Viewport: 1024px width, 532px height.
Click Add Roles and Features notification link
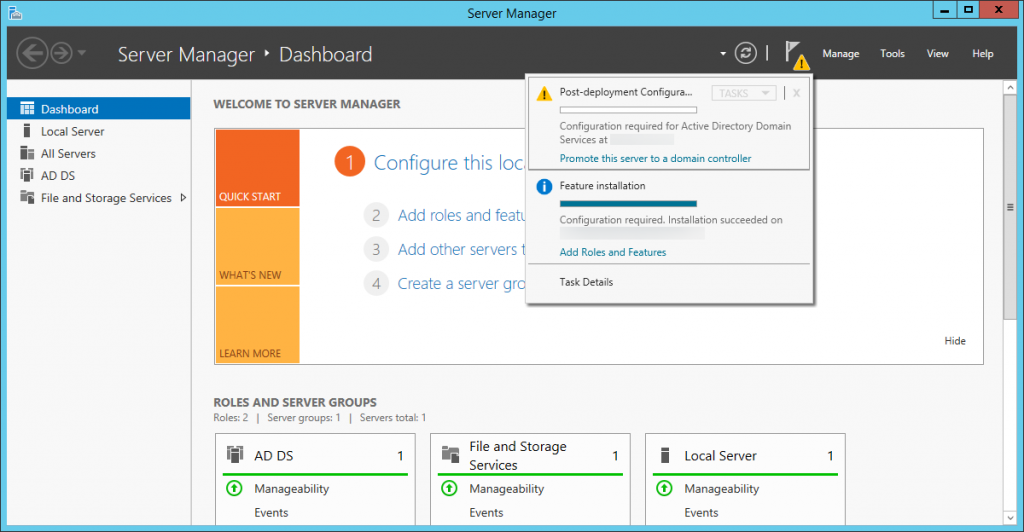(613, 252)
